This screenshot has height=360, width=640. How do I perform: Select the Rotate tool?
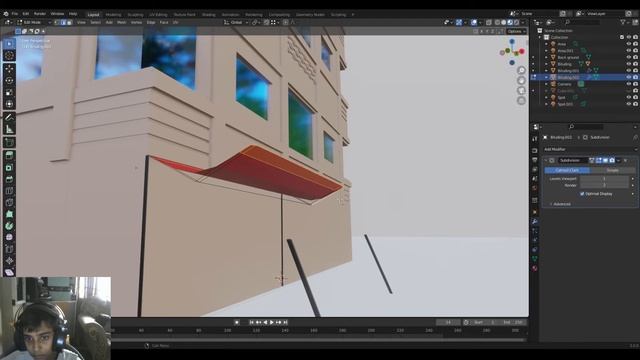9,80
